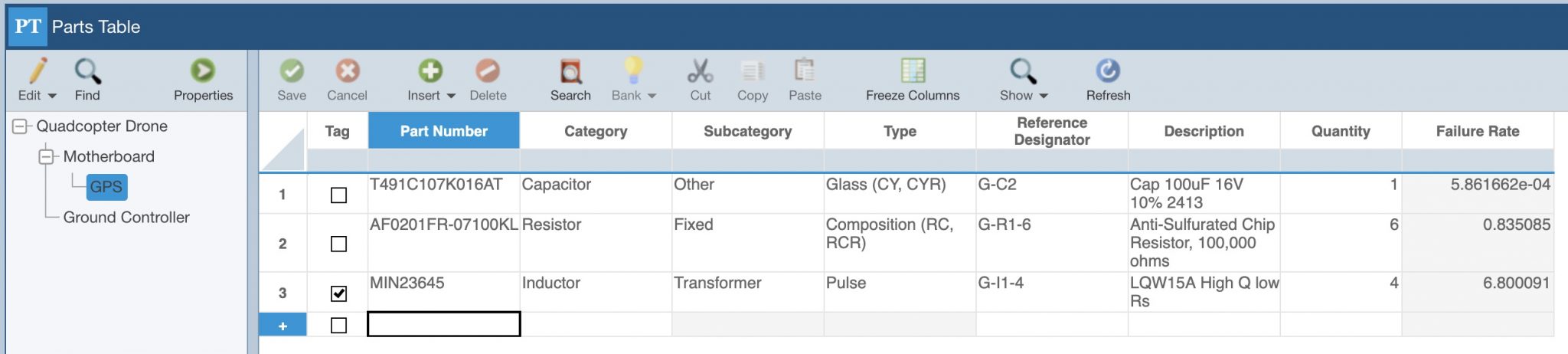The height and width of the screenshot is (354, 1568).
Task: Sort by the Failure Rate column header
Action: (x=1478, y=131)
